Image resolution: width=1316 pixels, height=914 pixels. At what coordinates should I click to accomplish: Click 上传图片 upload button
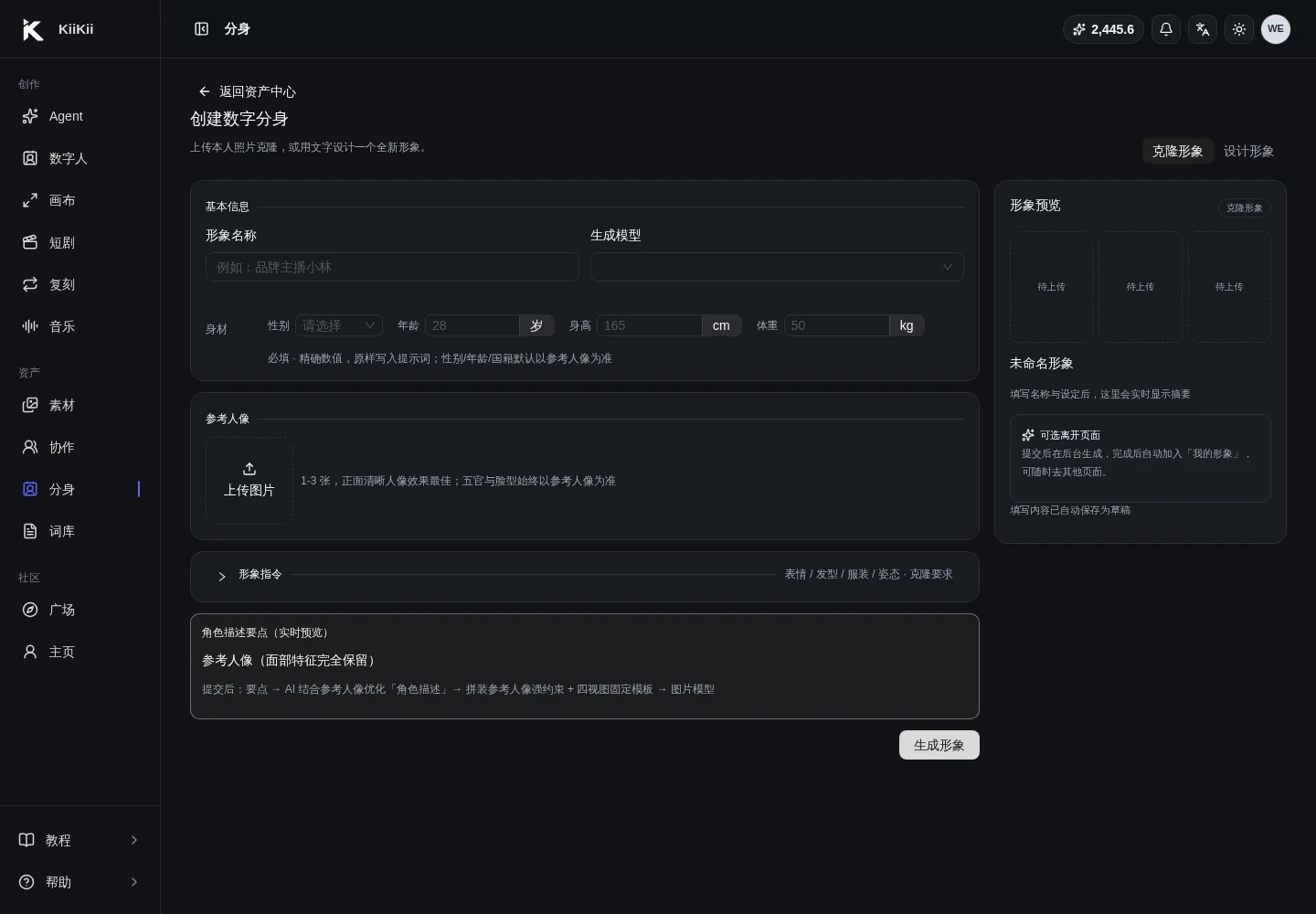tap(249, 481)
